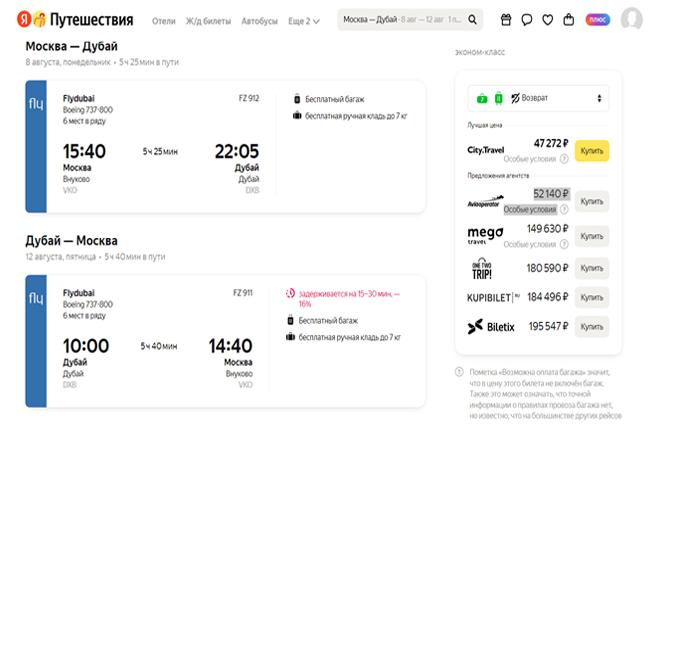Click the green hand luggage icon
The height and width of the screenshot is (670, 687).
(482, 99)
